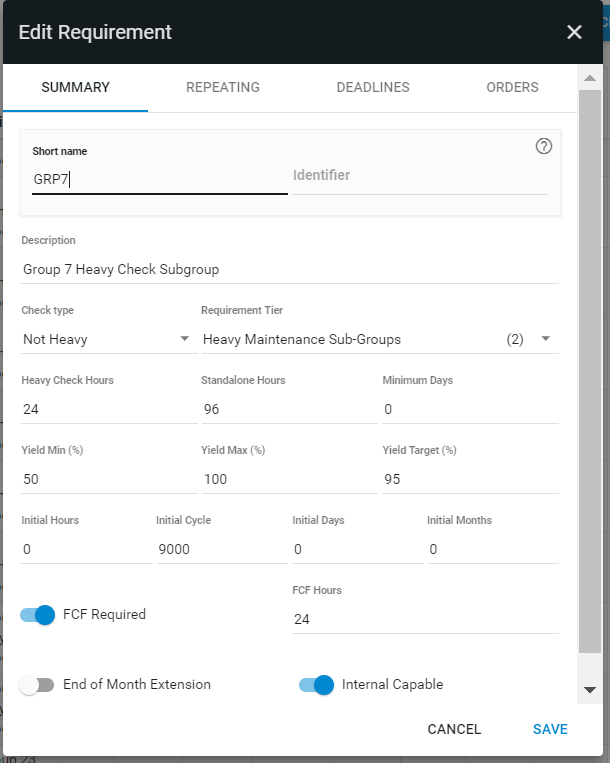The image size is (610, 763).
Task: Toggle the FCF Required switch
Action: [37, 615]
